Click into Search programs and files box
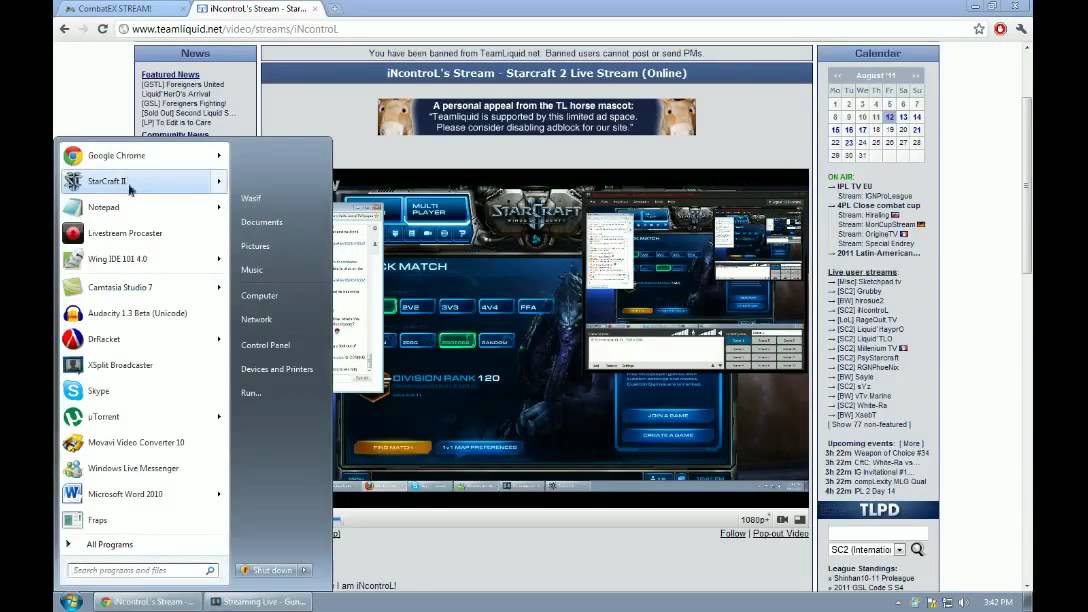 pyautogui.click(x=143, y=570)
